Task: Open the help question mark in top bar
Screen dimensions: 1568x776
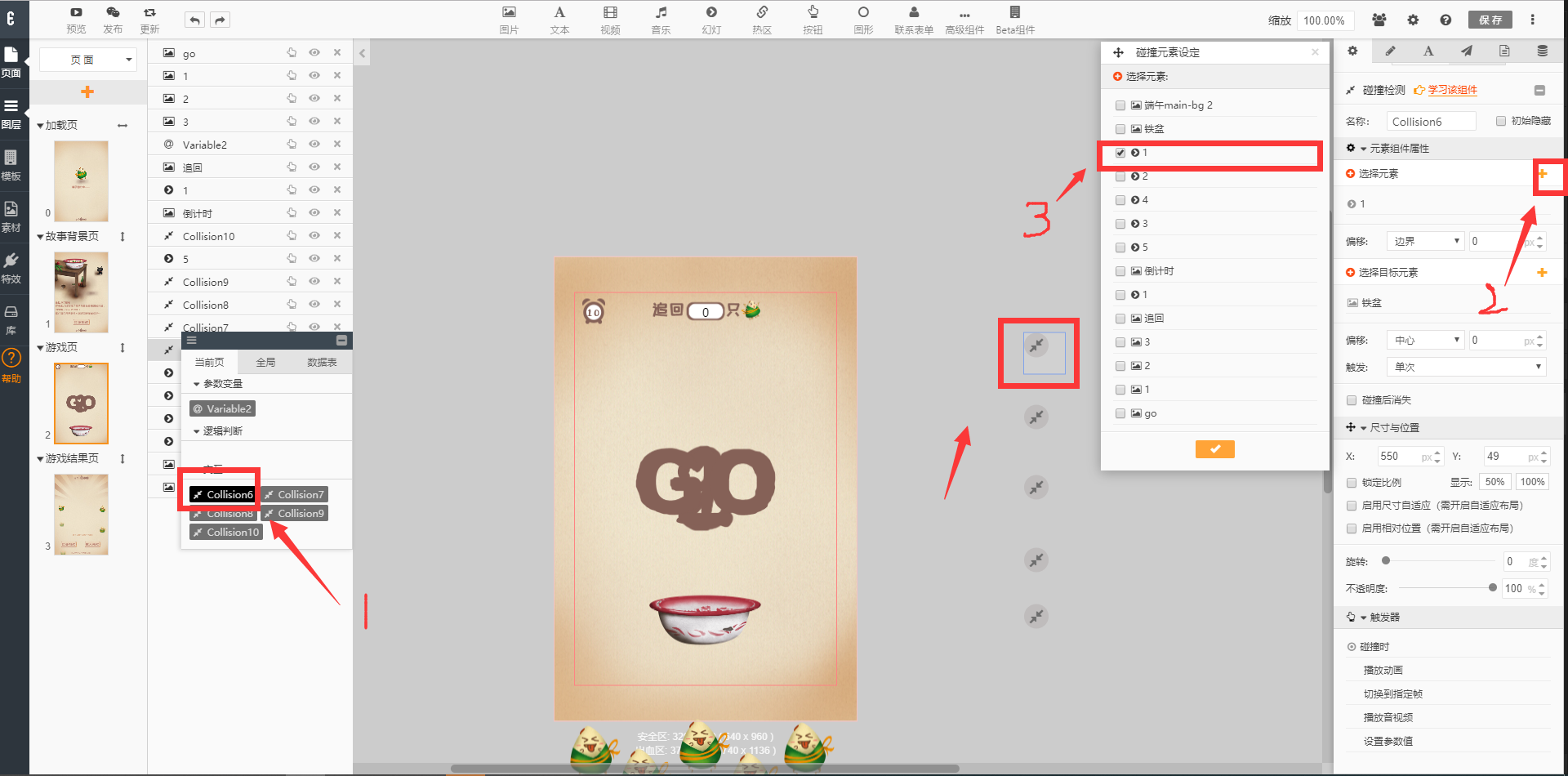Action: pos(1445,20)
